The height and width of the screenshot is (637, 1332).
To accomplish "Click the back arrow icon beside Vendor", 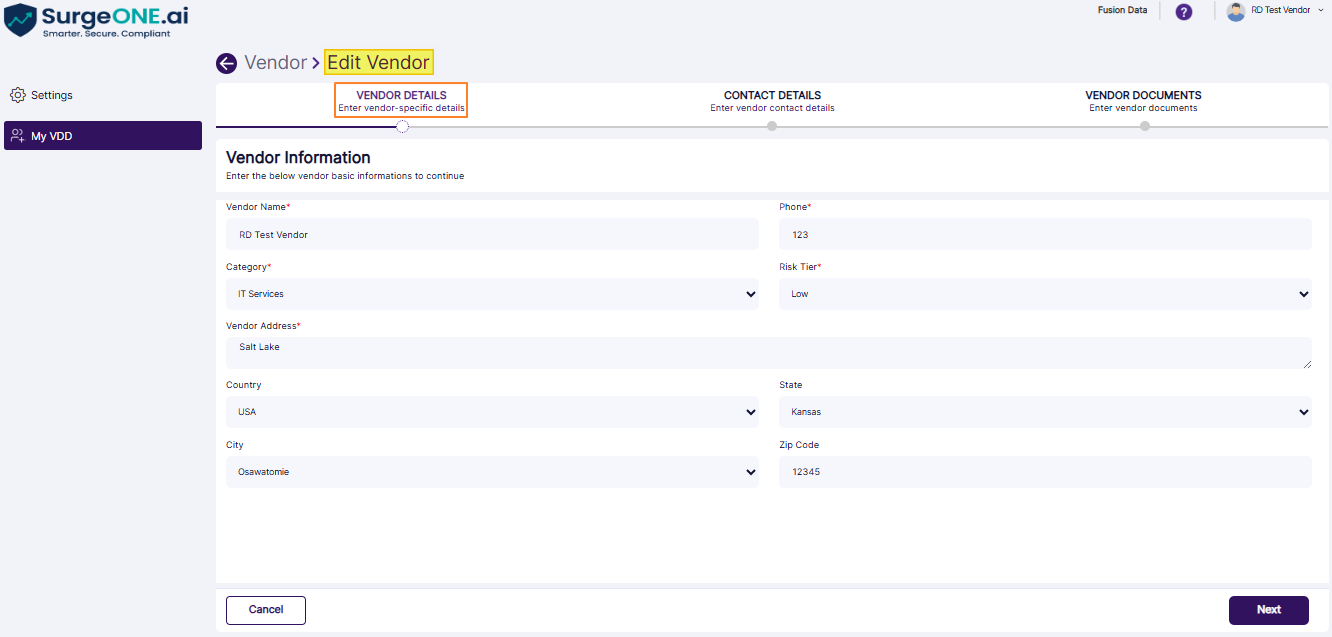I will [x=226, y=63].
